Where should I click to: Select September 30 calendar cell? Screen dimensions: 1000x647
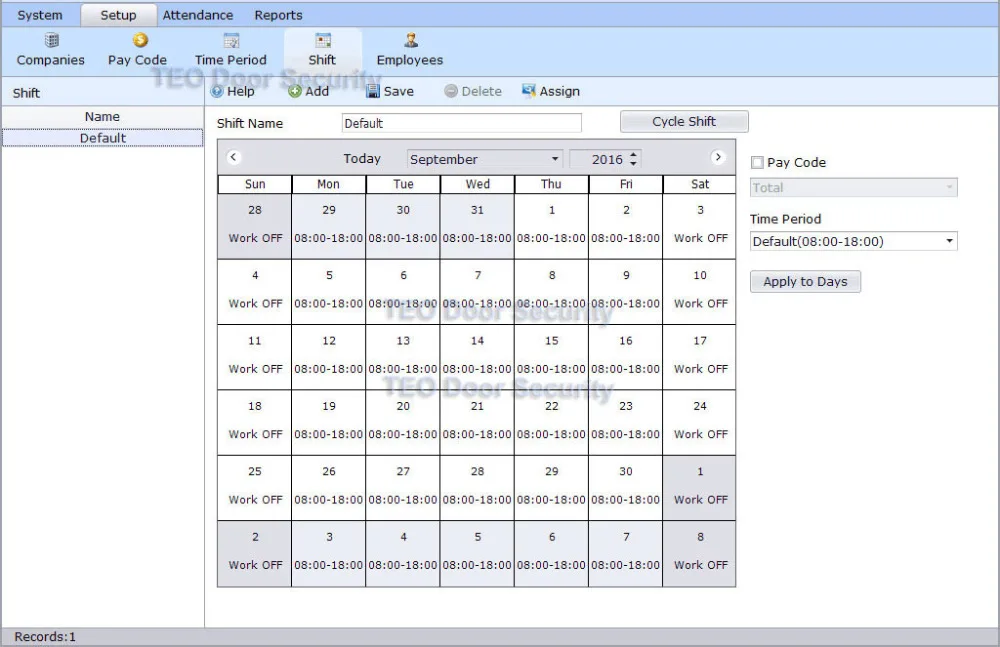point(626,488)
